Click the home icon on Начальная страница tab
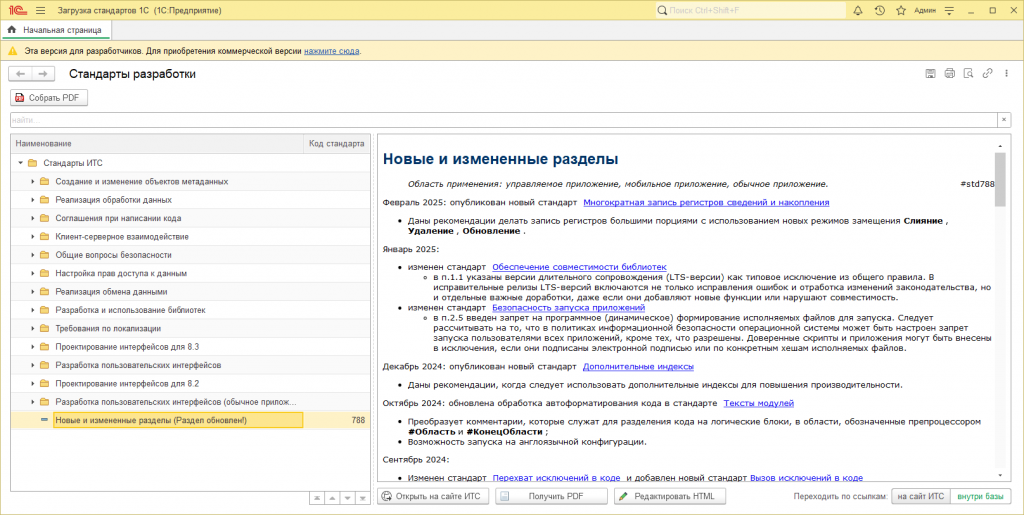 [12, 30]
